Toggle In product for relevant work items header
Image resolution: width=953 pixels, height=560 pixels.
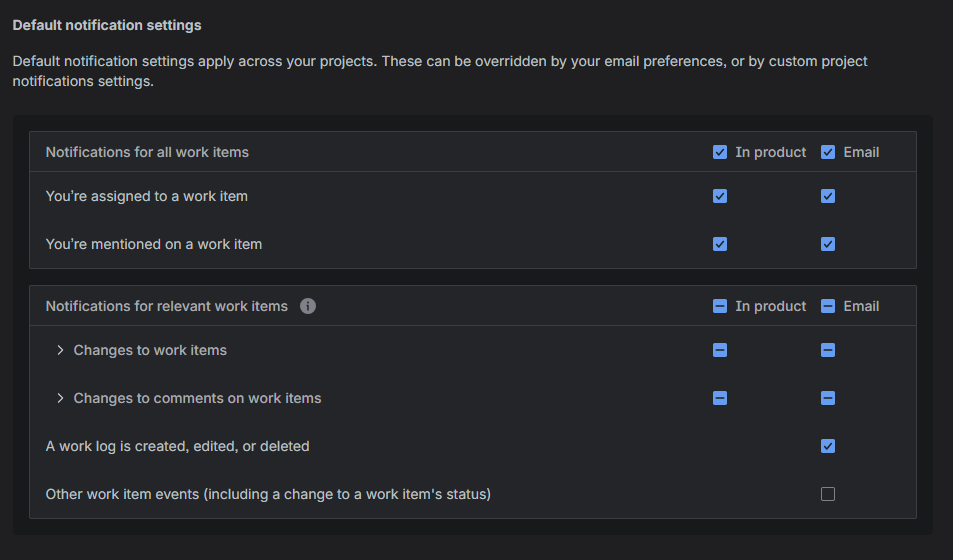pyautogui.click(x=720, y=306)
